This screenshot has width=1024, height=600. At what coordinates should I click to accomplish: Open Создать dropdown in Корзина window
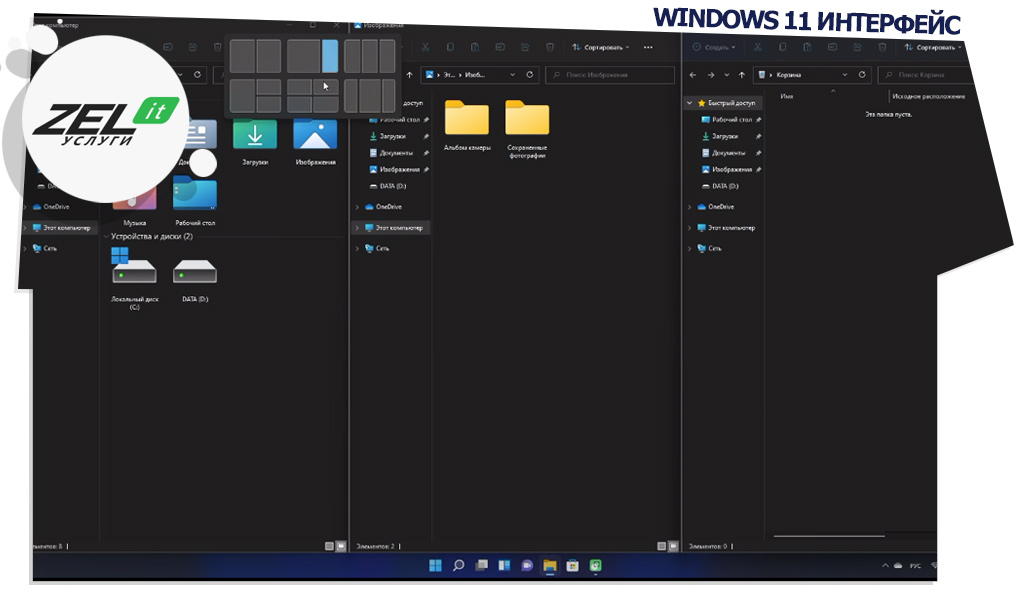click(x=714, y=47)
